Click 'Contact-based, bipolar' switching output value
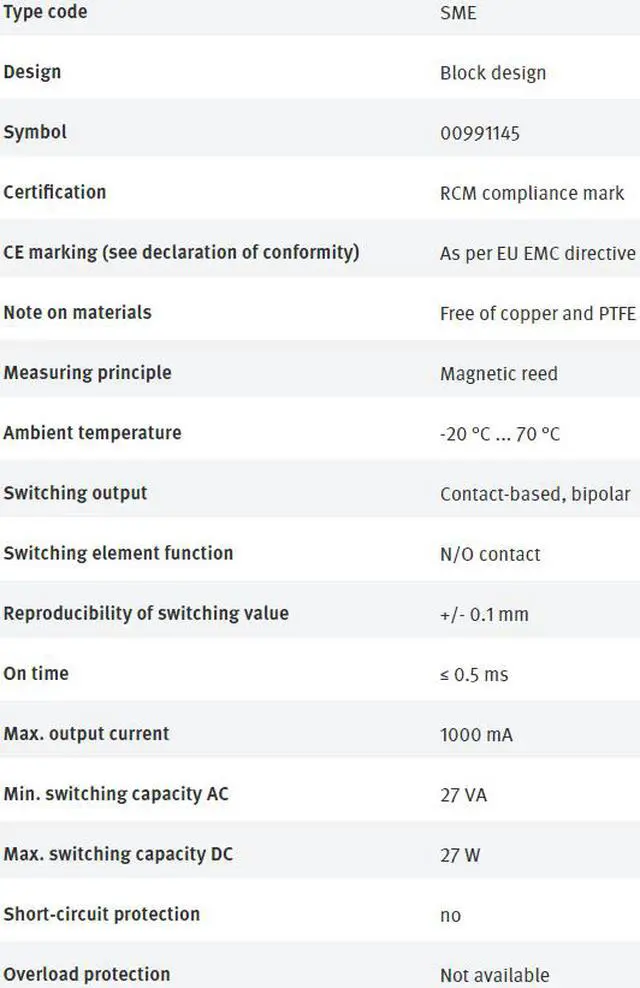640x988 pixels. click(535, 494)
